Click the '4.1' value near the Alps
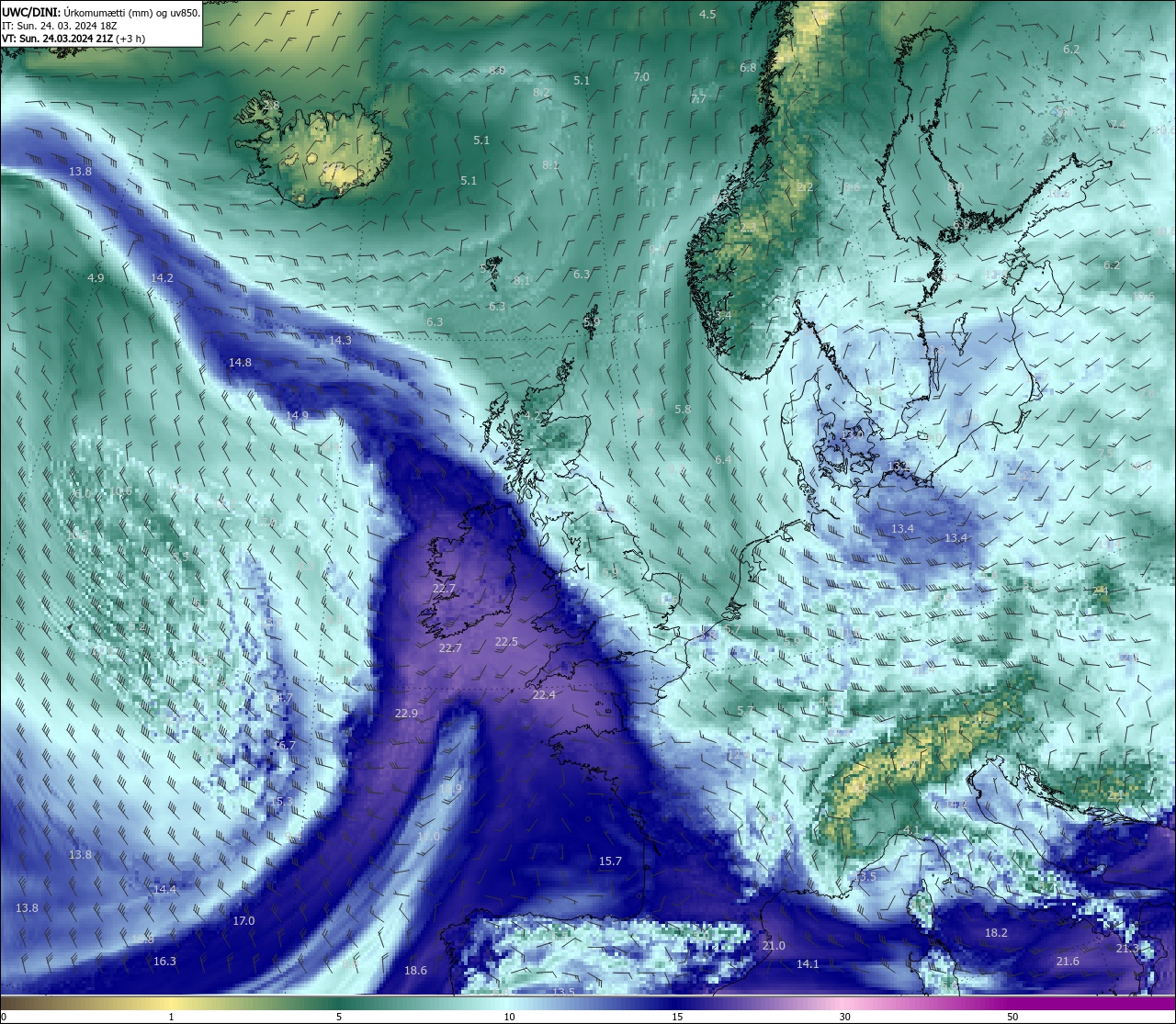The image size is (1176, 1024). [910, 830]
